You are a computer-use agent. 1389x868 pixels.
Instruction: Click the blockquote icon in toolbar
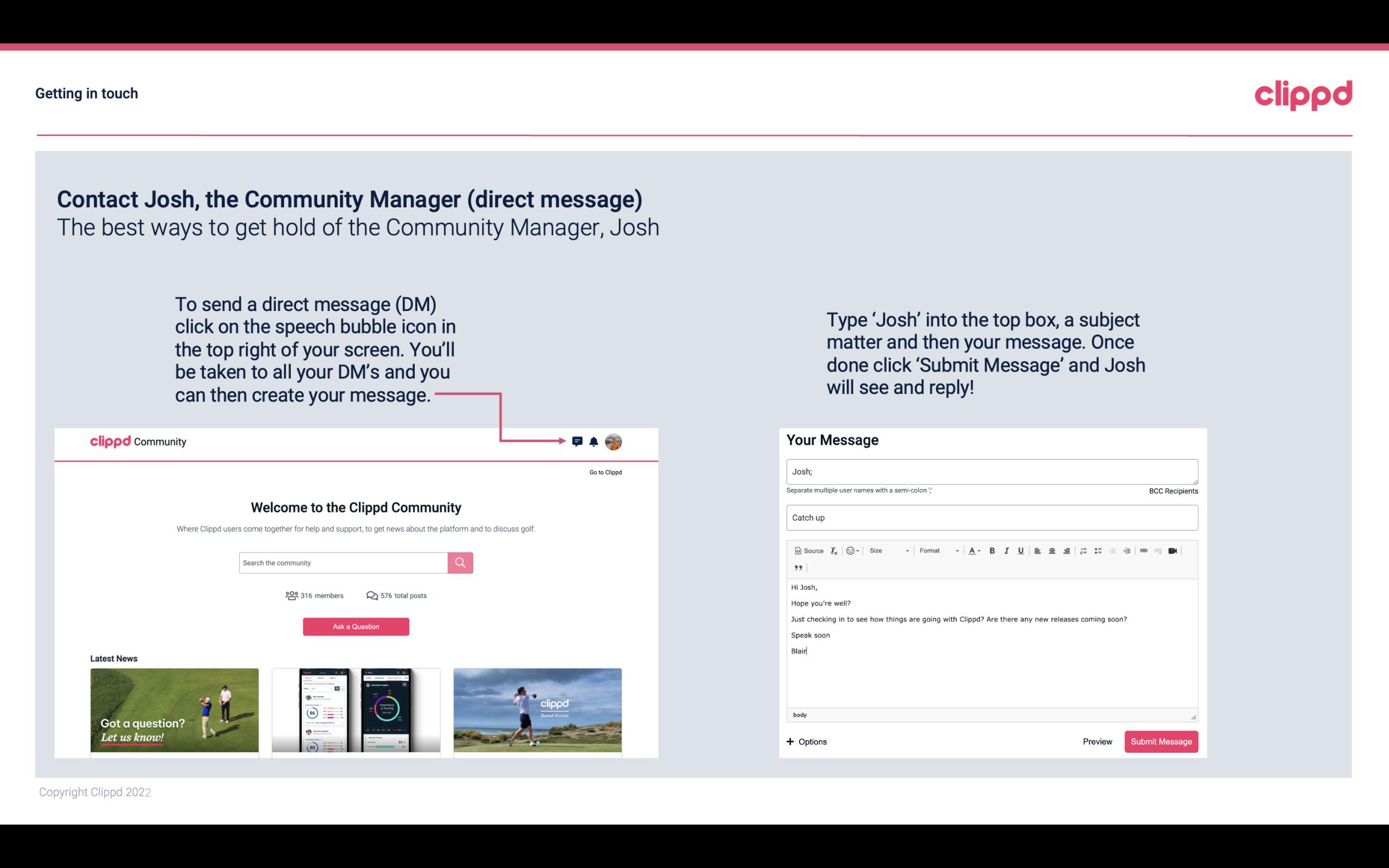click(x=798, y=567)
